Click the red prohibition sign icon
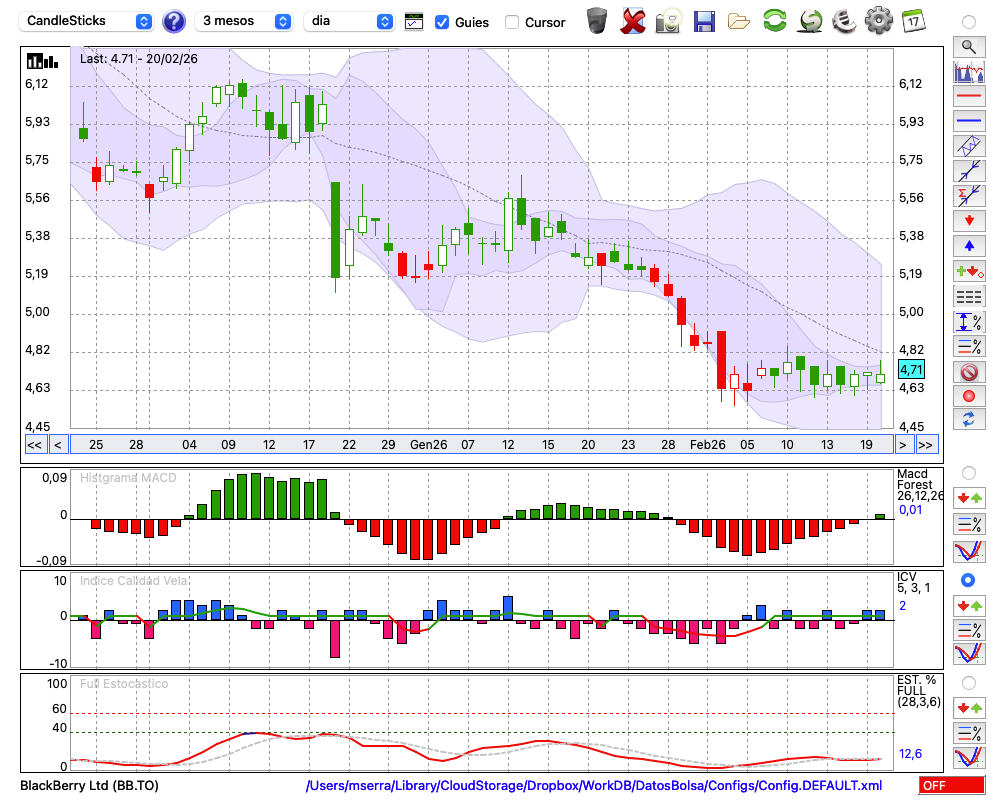The image size is (1000, 800). [x=968, y=372]
